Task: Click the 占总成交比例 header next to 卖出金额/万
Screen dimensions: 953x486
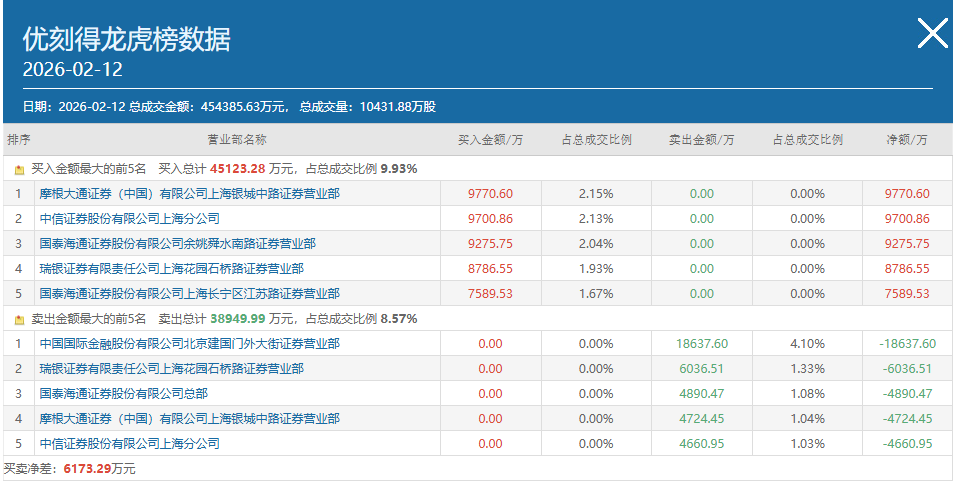Action: (808, 140)
